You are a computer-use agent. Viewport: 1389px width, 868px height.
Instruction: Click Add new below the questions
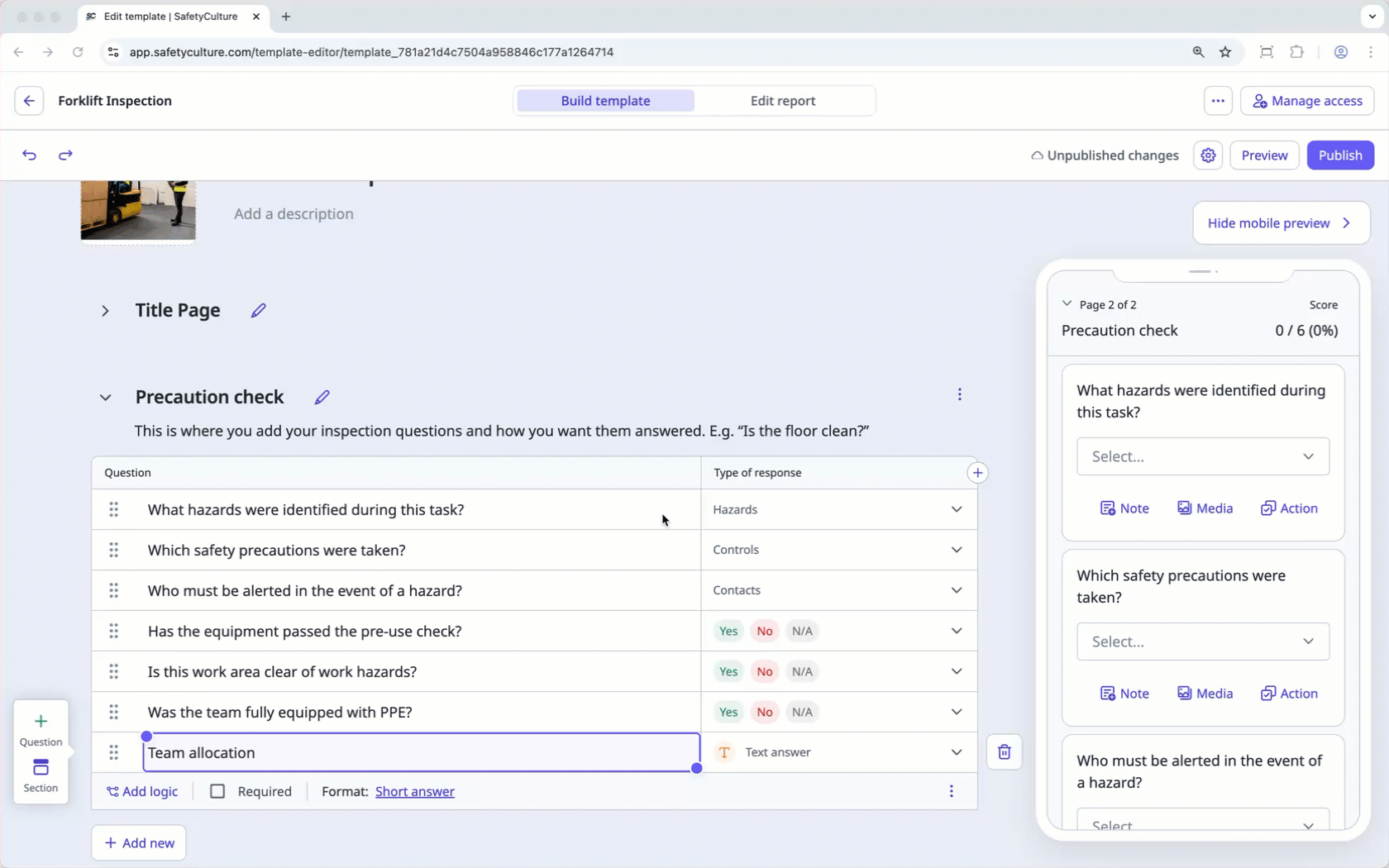click(x=139, y=843)
